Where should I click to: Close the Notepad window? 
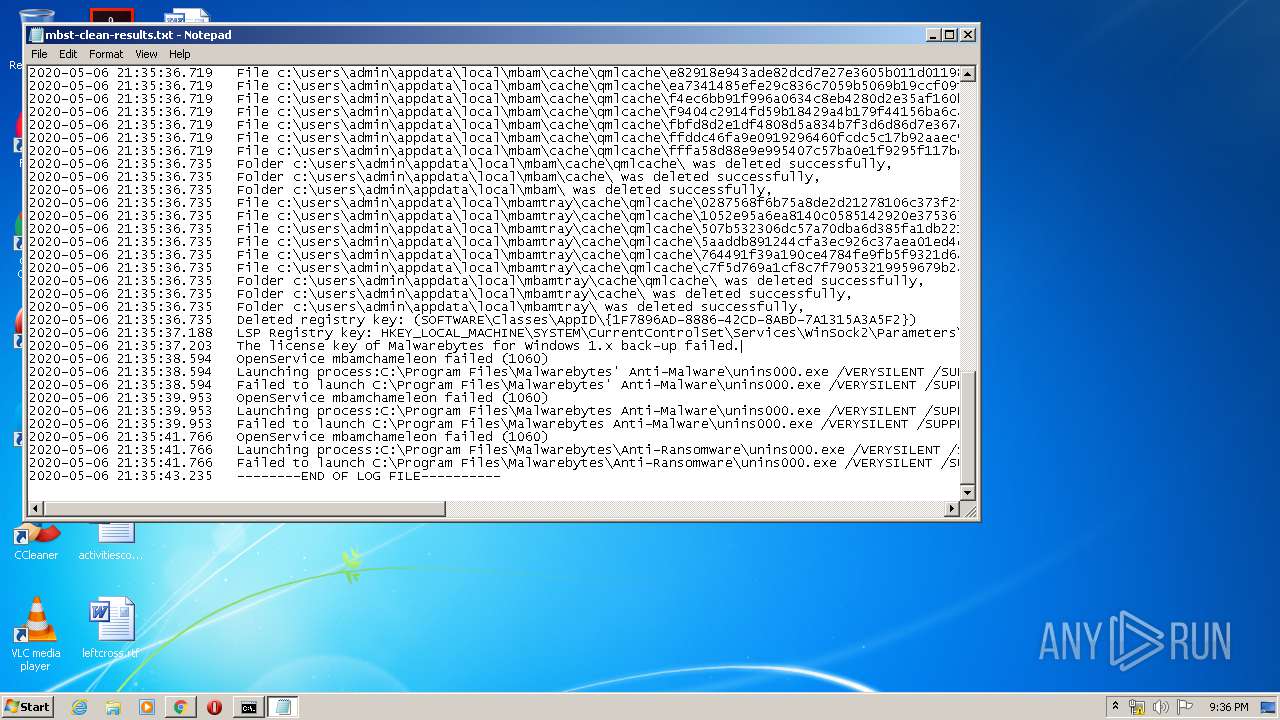click(968, 34)
